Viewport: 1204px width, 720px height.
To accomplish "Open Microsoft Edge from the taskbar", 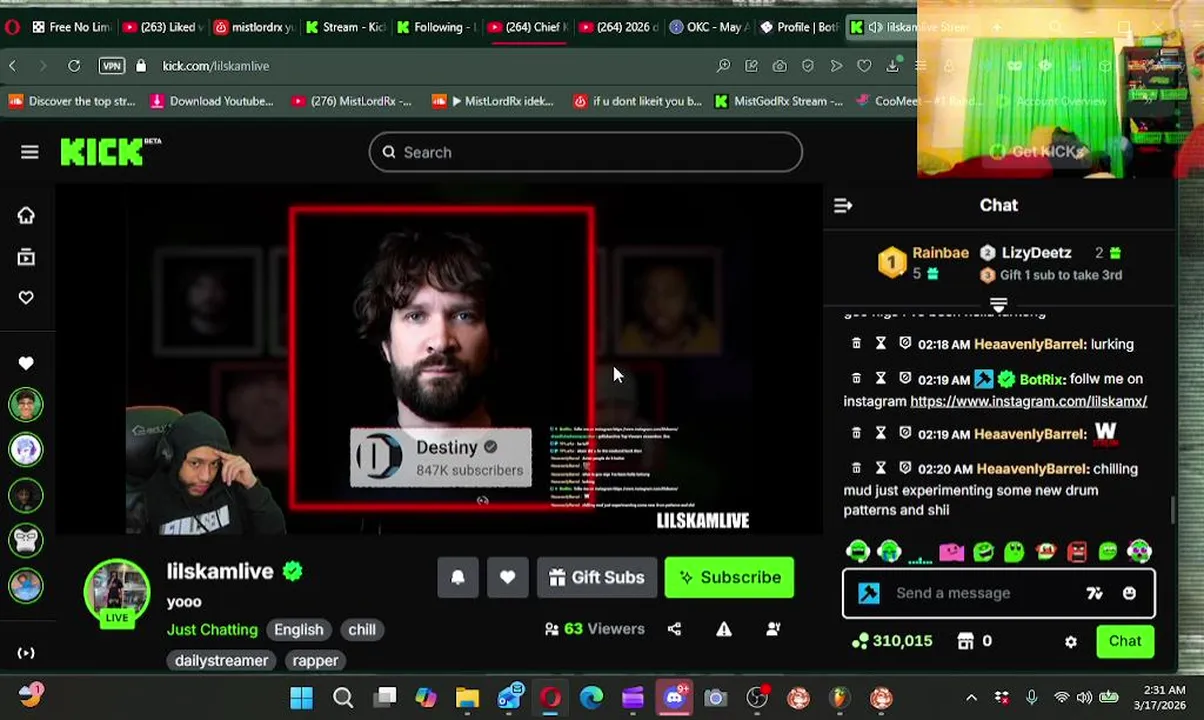I will 591,697.
